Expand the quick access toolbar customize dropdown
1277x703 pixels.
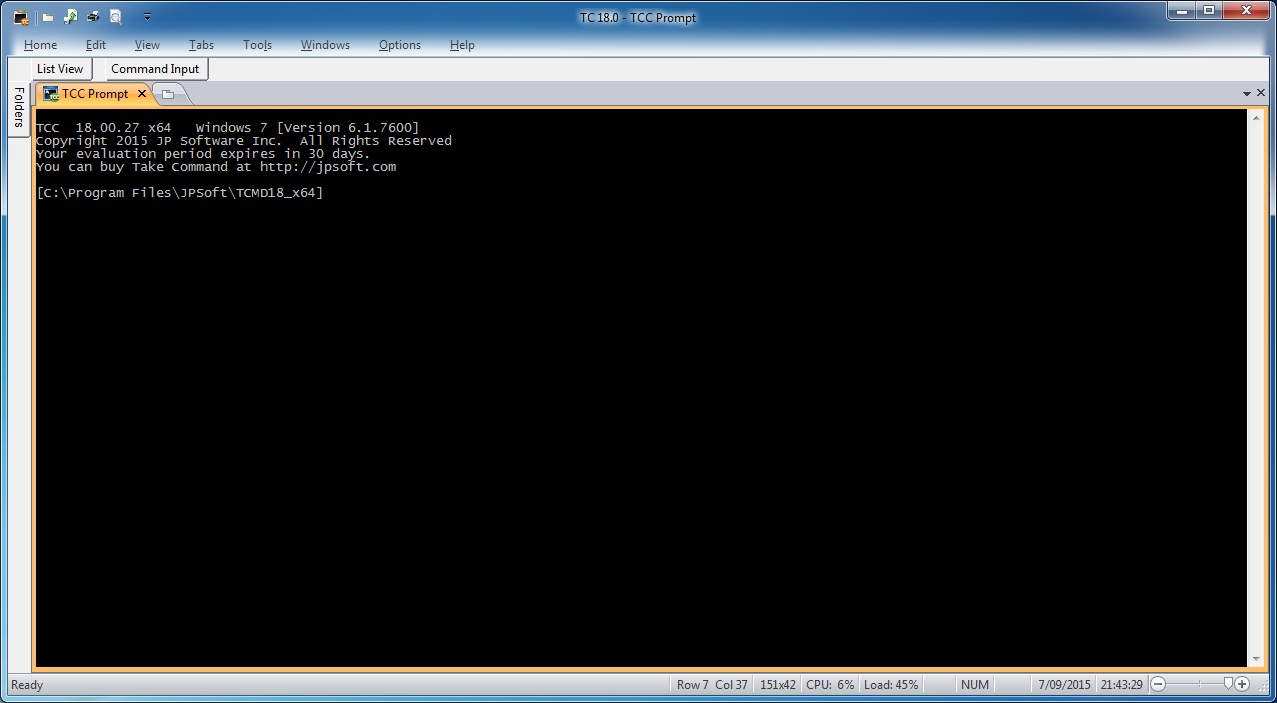pyautogui.click(x=147, y=17)
